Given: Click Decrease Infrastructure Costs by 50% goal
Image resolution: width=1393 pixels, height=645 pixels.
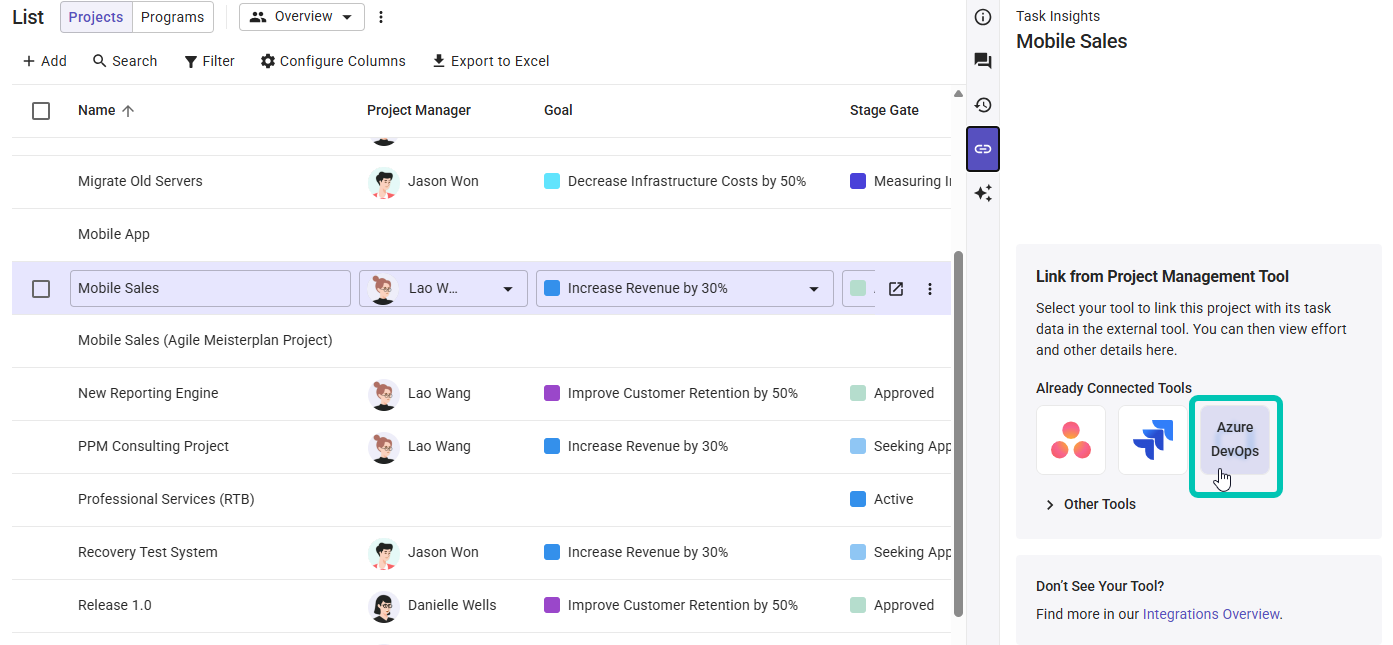Looking at the screenshot, I should coord(687,182).
